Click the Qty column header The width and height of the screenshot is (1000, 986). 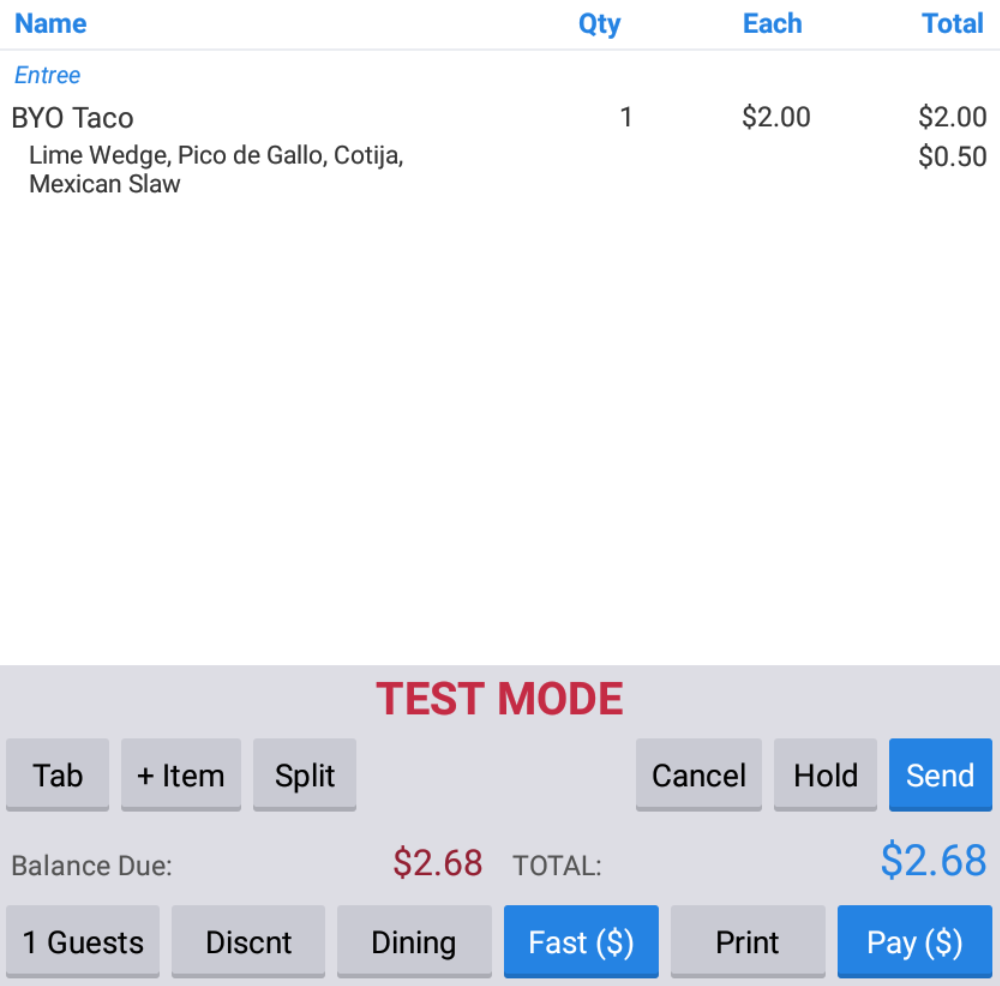coord(599,24)
